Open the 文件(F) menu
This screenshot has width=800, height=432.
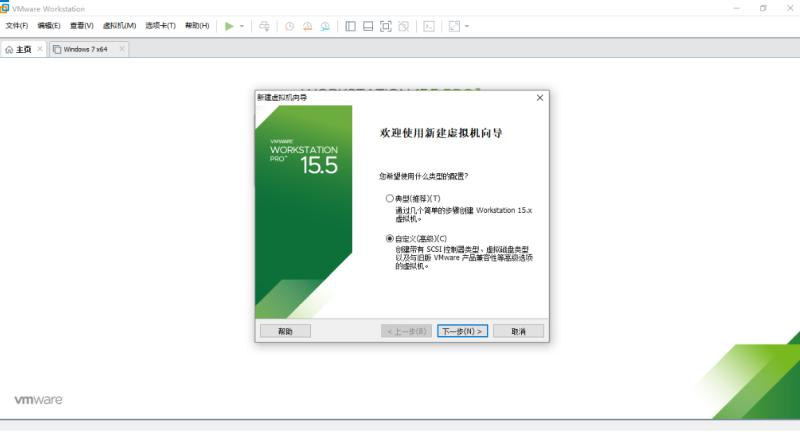[x=17, y=26]
